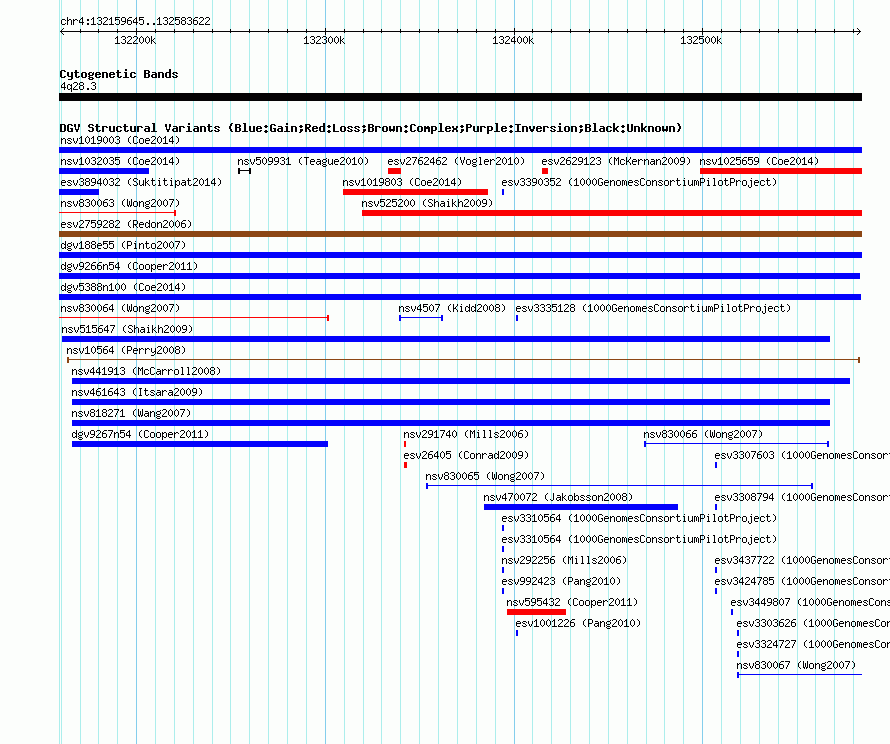This screenshot has width=890, height=744.
Task: Select nsv461643 (Itsara2009) label
Action: click(x=137, y=392)
